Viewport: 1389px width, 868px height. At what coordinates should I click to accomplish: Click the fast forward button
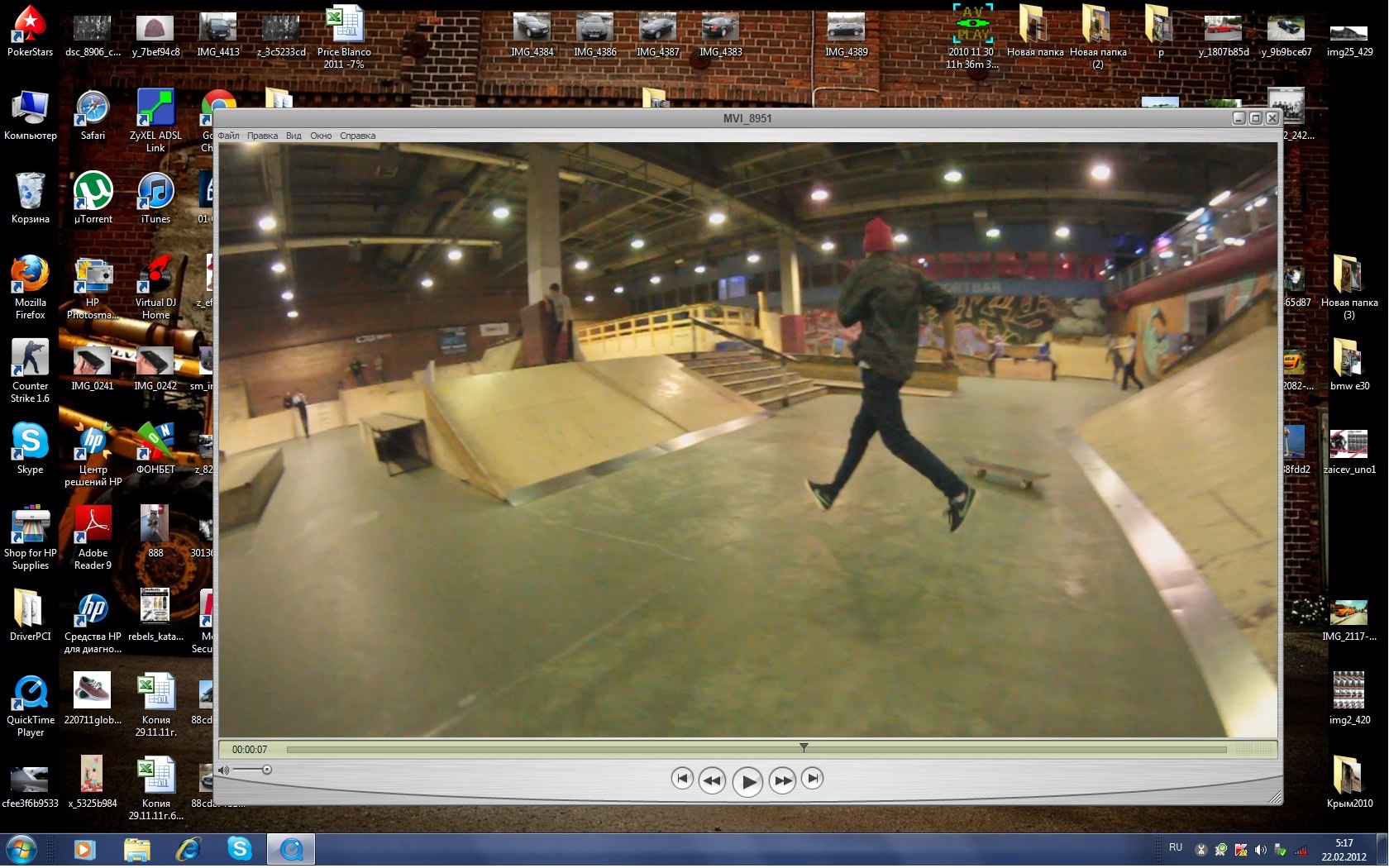pos(782,780)
